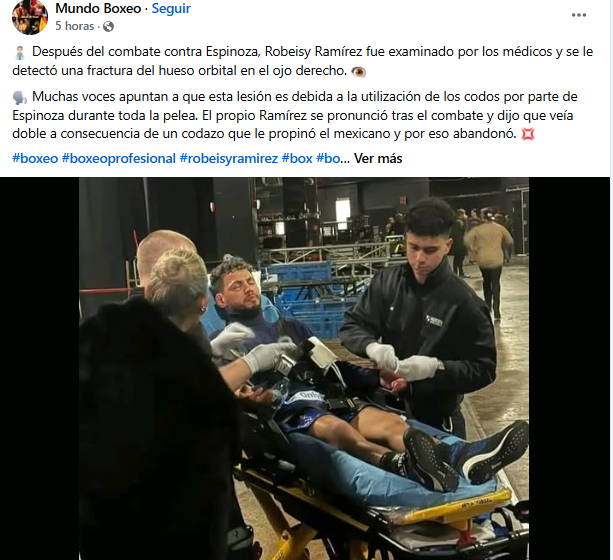613x560 pixels.
Task: Click the red anger symbol emoji
Action: (x=528, y=134)
